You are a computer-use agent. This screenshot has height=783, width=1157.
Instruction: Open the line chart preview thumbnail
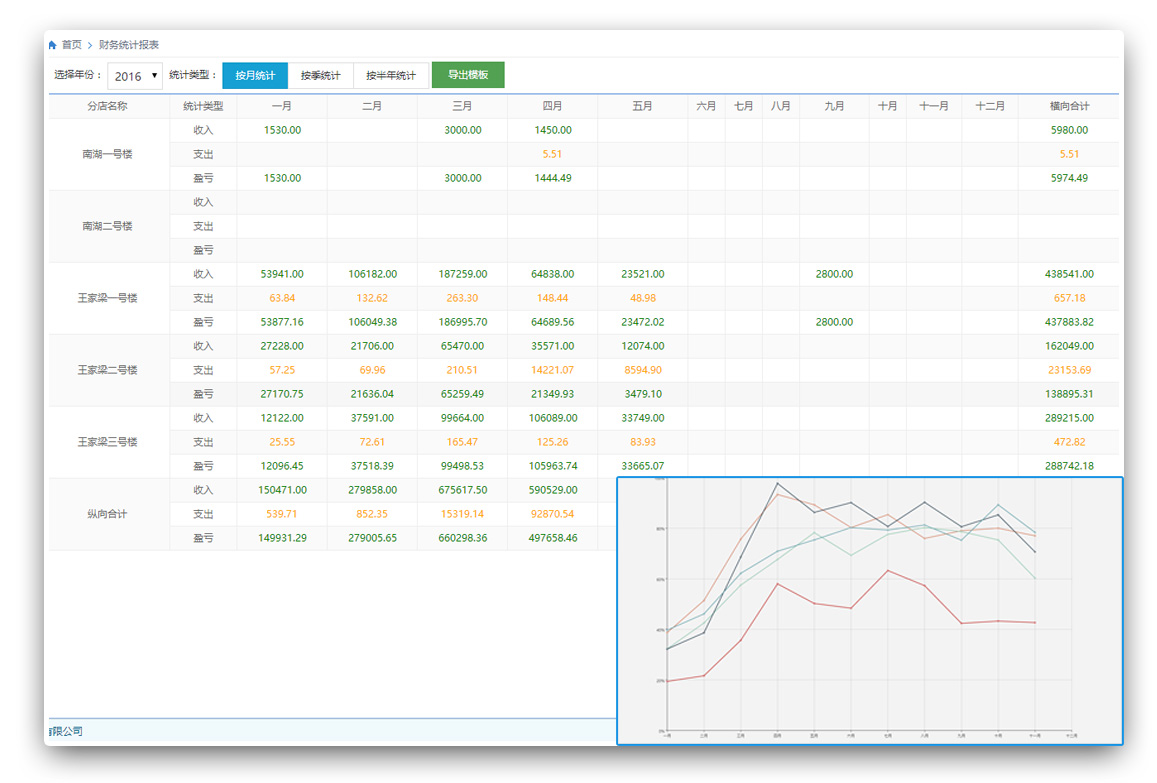869,610
